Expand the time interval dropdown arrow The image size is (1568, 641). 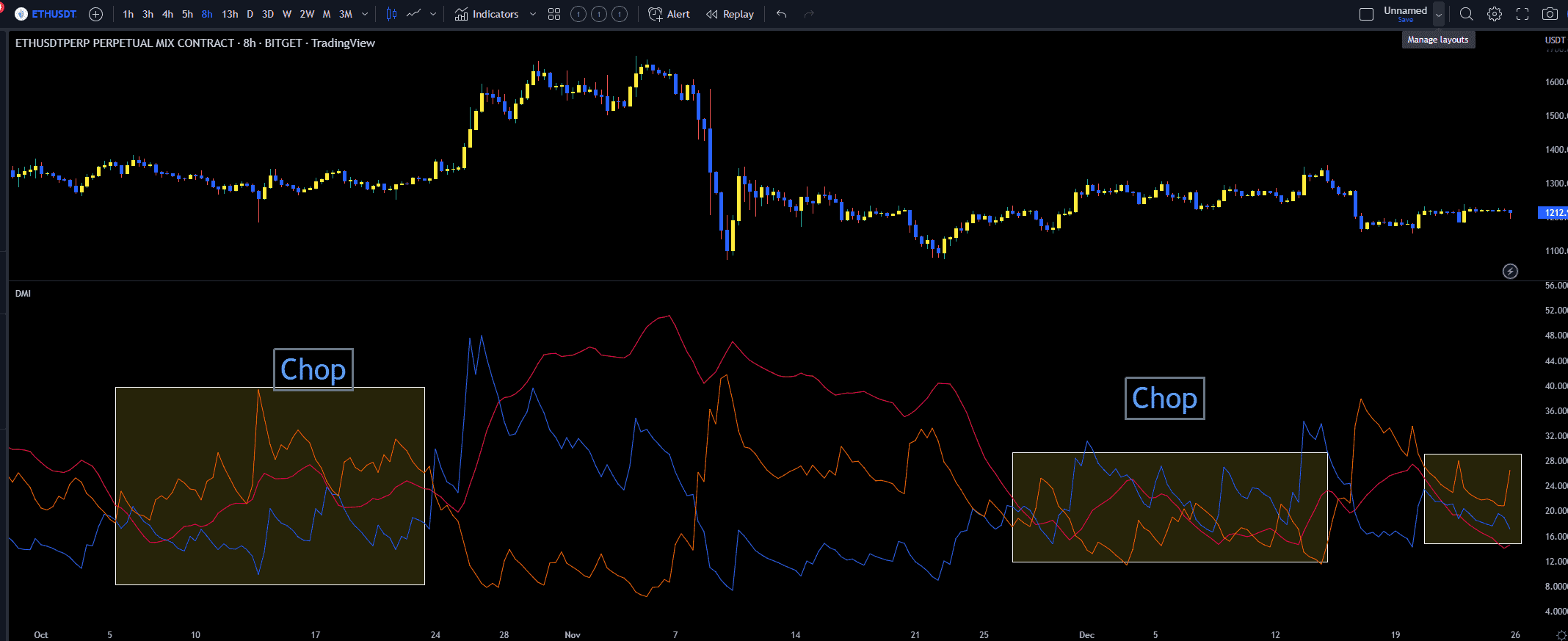365,14
